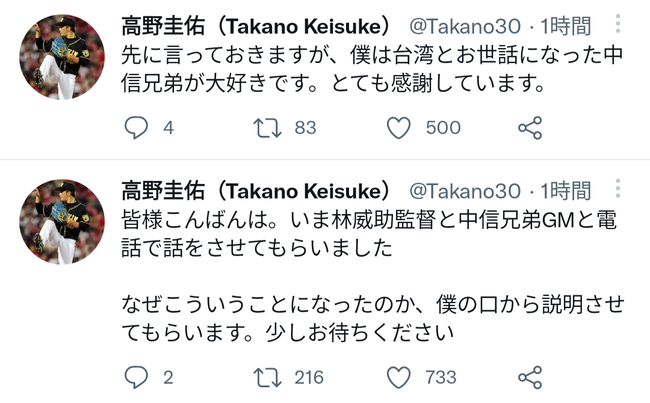Reply to the first tweet about 台湾
This screenshot has width=650, height=403.
pos(137,128)
